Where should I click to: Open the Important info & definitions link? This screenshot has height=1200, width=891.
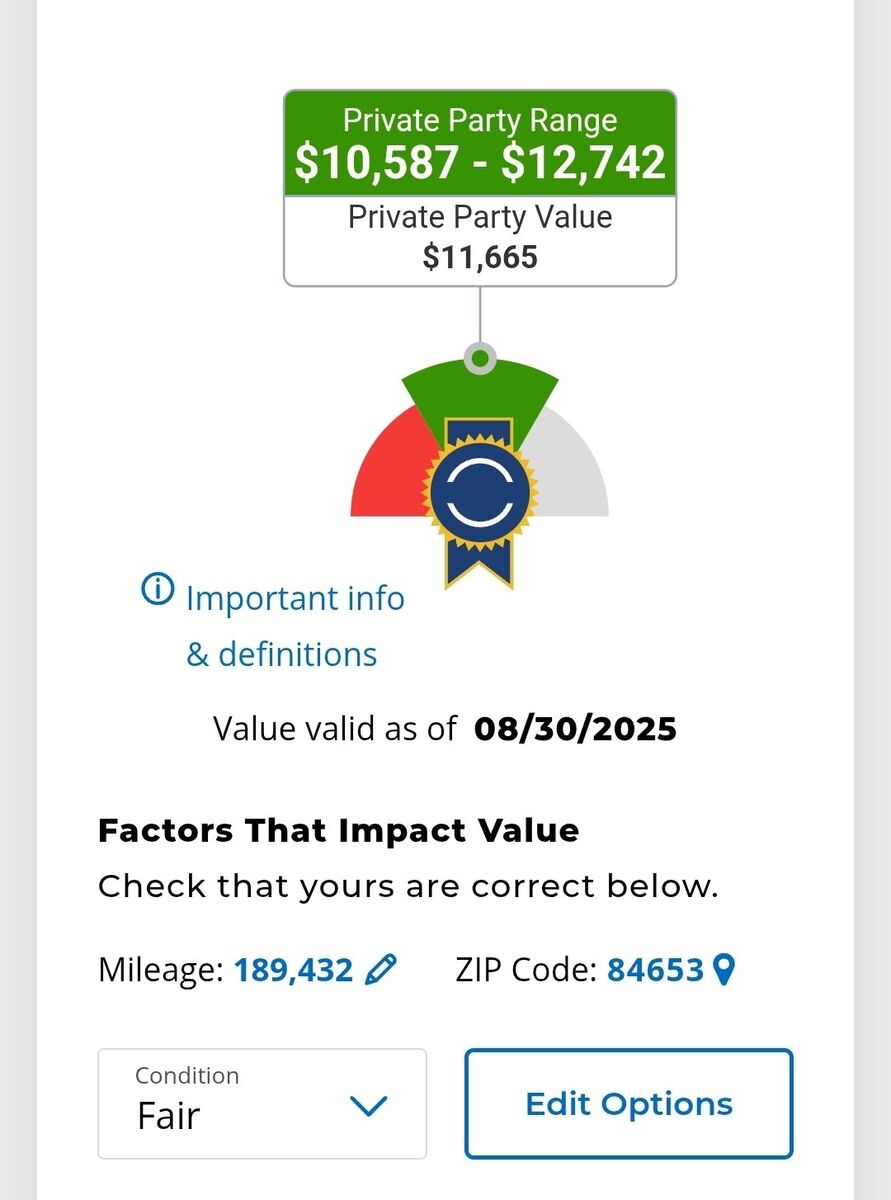(x=295, y=626)
